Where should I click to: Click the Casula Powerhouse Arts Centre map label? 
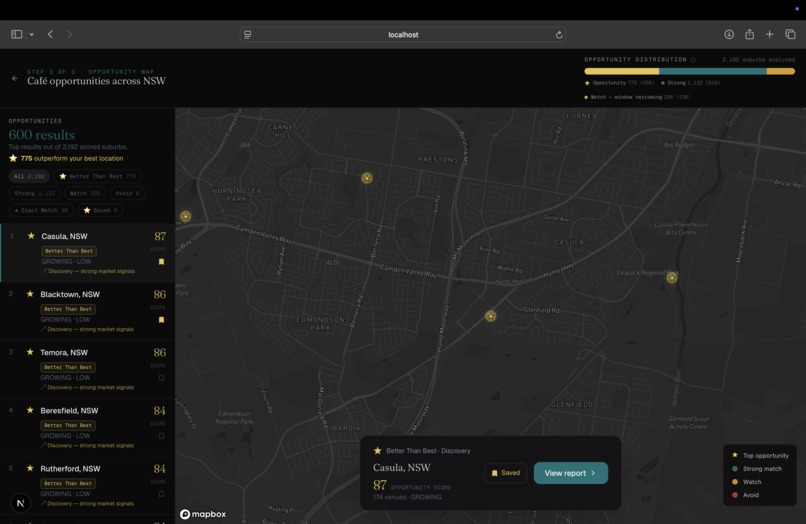[x=681, y=228]
